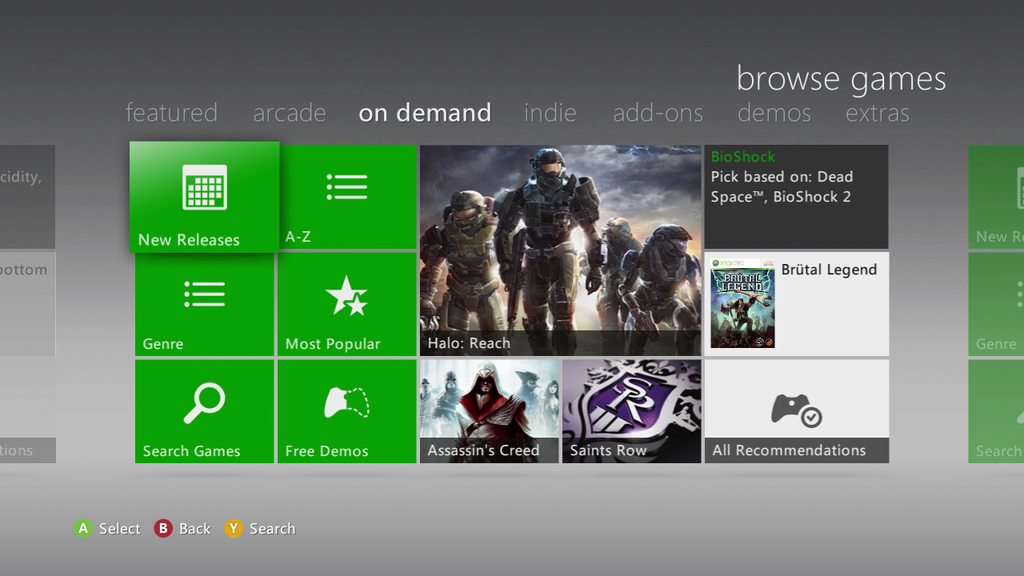
Task: Switch to the featured tab
Action: click(x=171, y=113)
